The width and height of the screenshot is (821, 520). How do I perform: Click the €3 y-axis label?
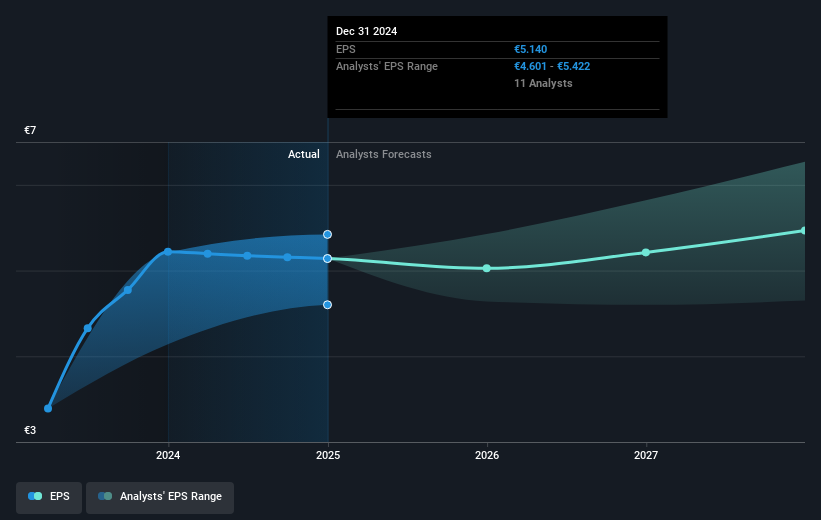pos(30,430)
